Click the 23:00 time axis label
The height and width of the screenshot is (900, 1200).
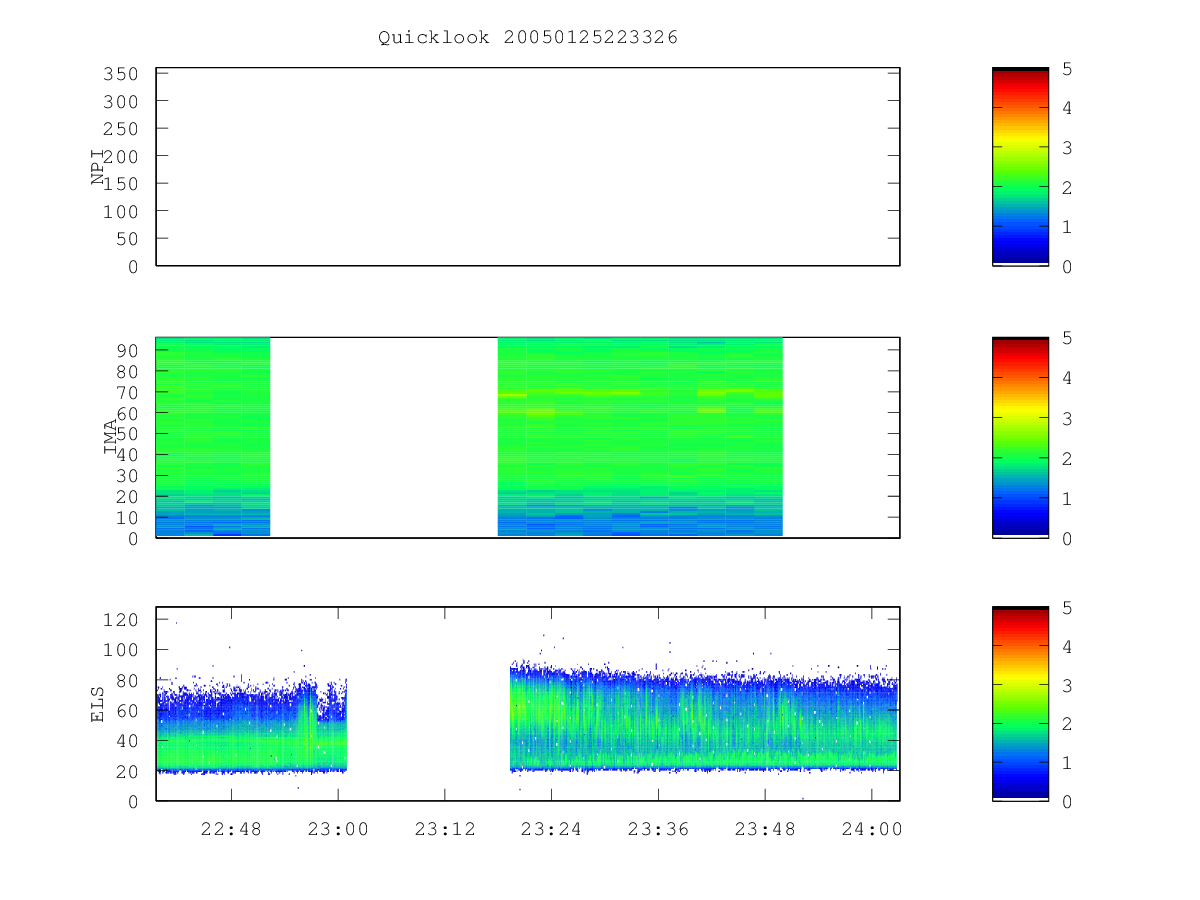(x=338, y=830)
